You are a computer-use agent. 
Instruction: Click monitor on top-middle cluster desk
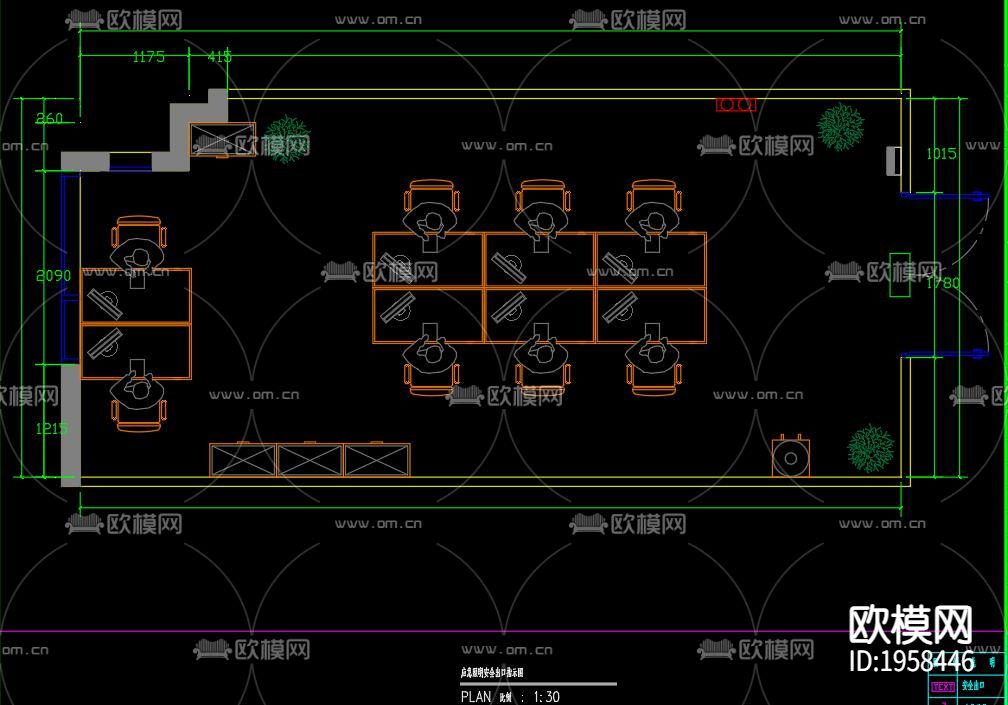(x=508, y=268)
